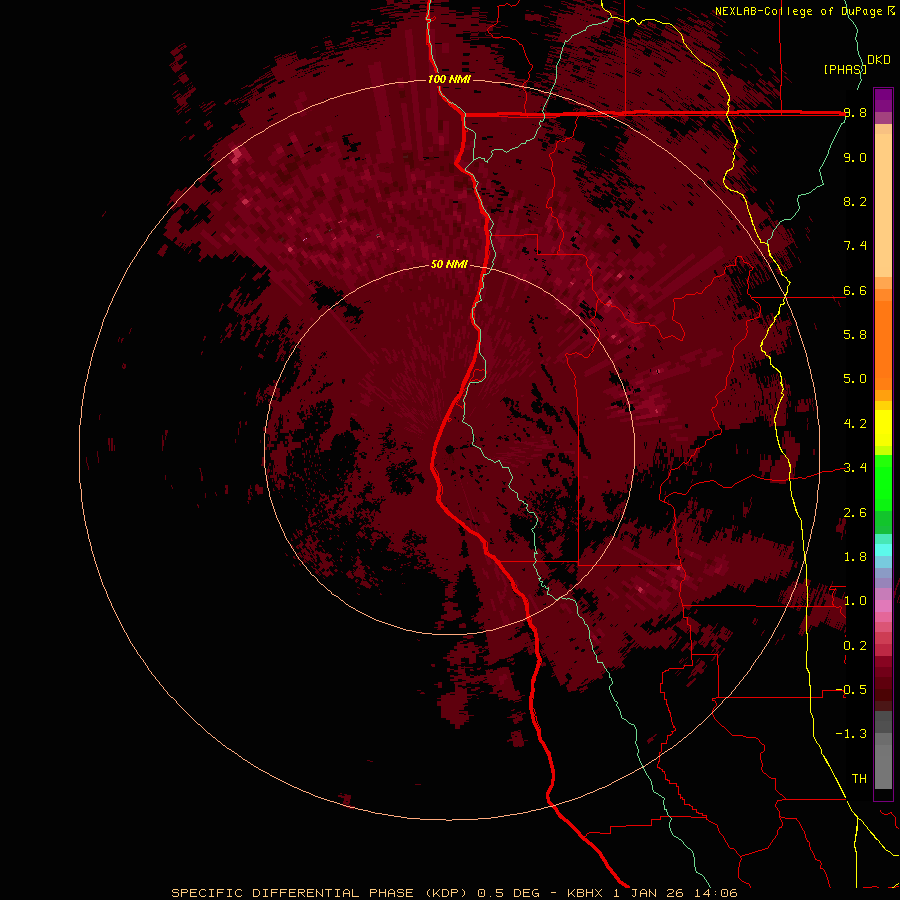Click the 4.2 value on the scale
This screenshot has height=900, width=900.
855,424
